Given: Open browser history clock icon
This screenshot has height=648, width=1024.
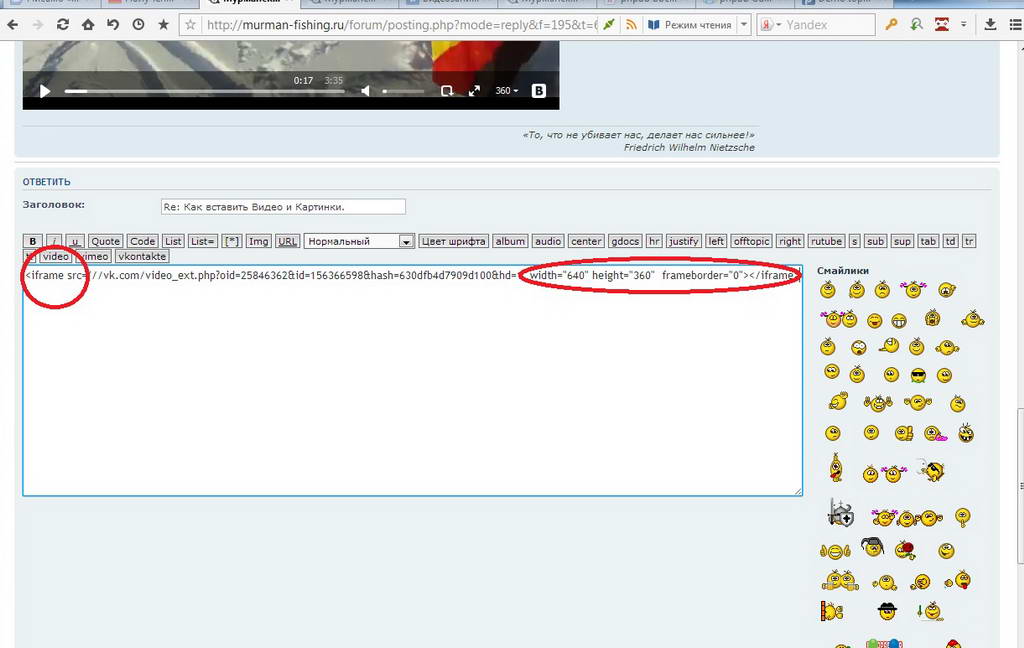Looking at the screenshot, I should 138,24.
